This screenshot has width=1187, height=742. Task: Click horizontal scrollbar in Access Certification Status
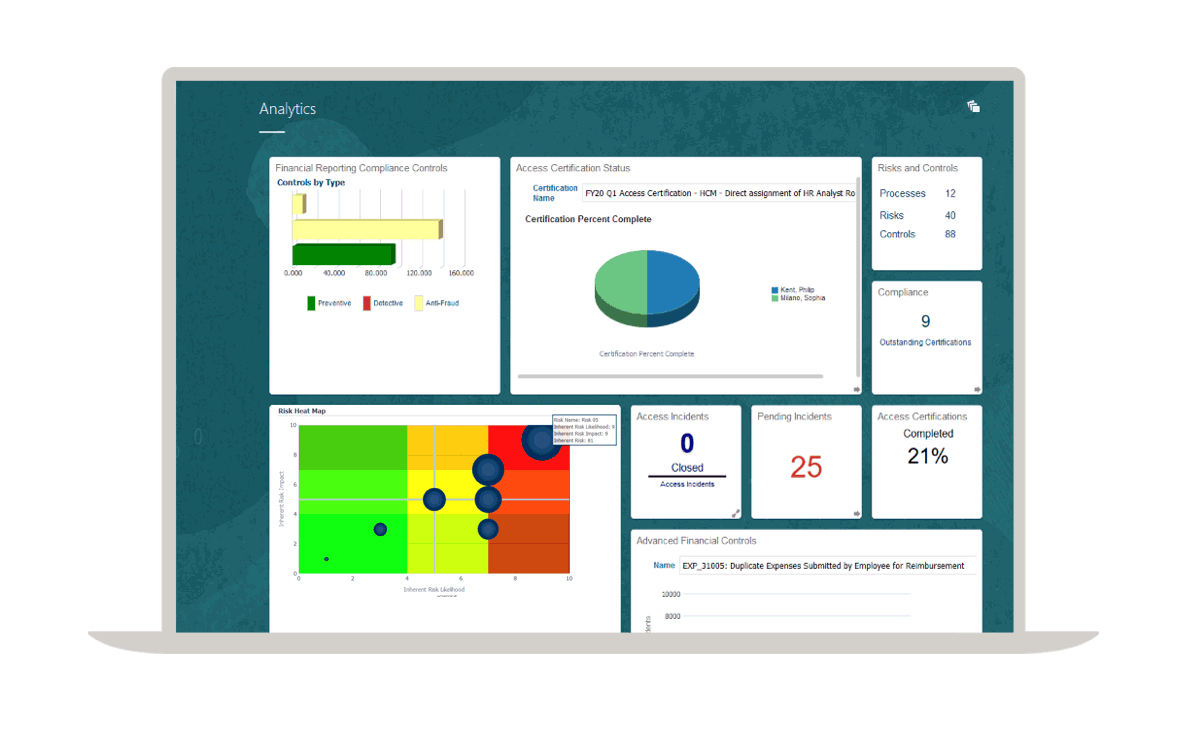[670, 377]
